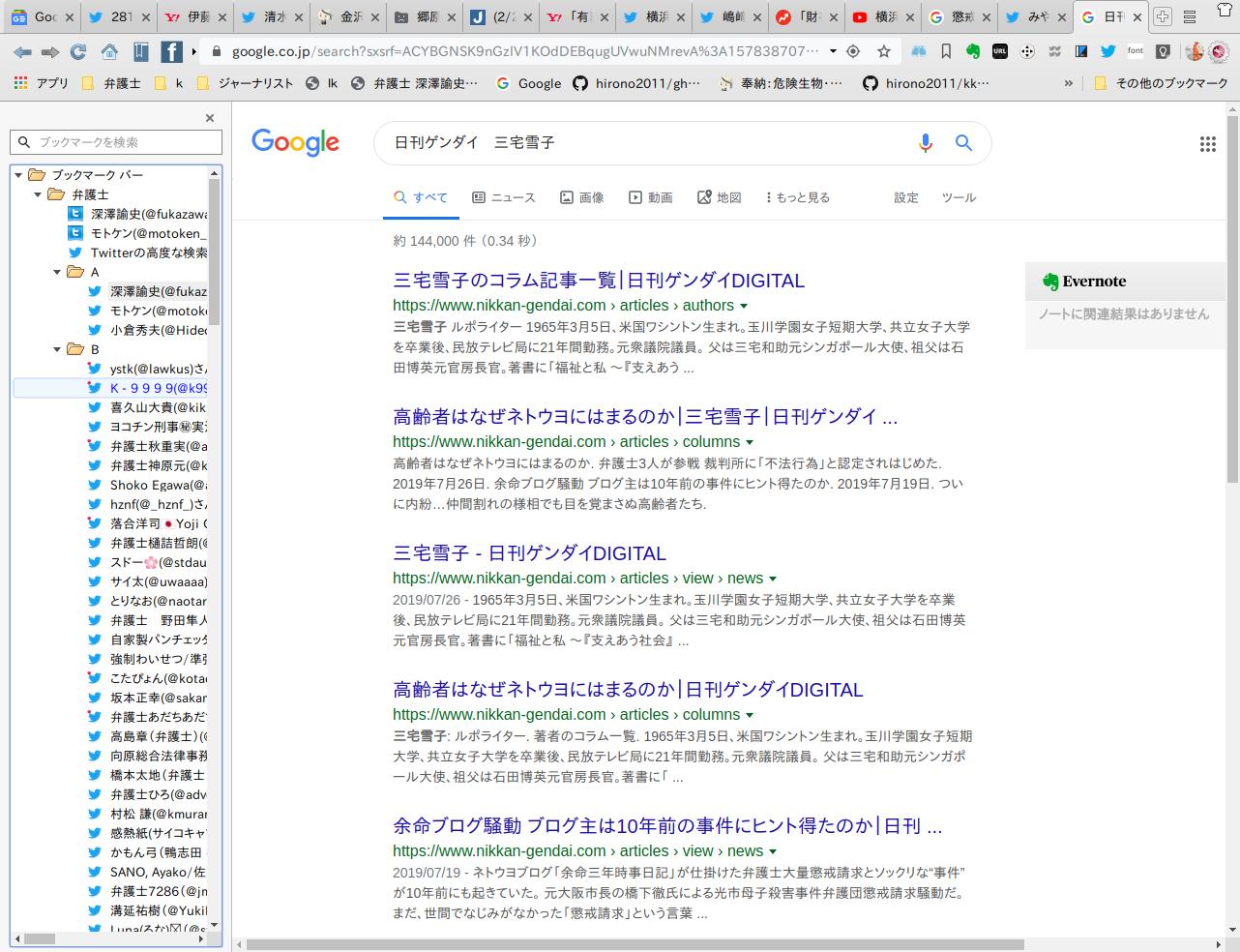Open dropdown arrow beside third result news URL
Screen dimensions: 1240x952
click(x=773, y=580)
